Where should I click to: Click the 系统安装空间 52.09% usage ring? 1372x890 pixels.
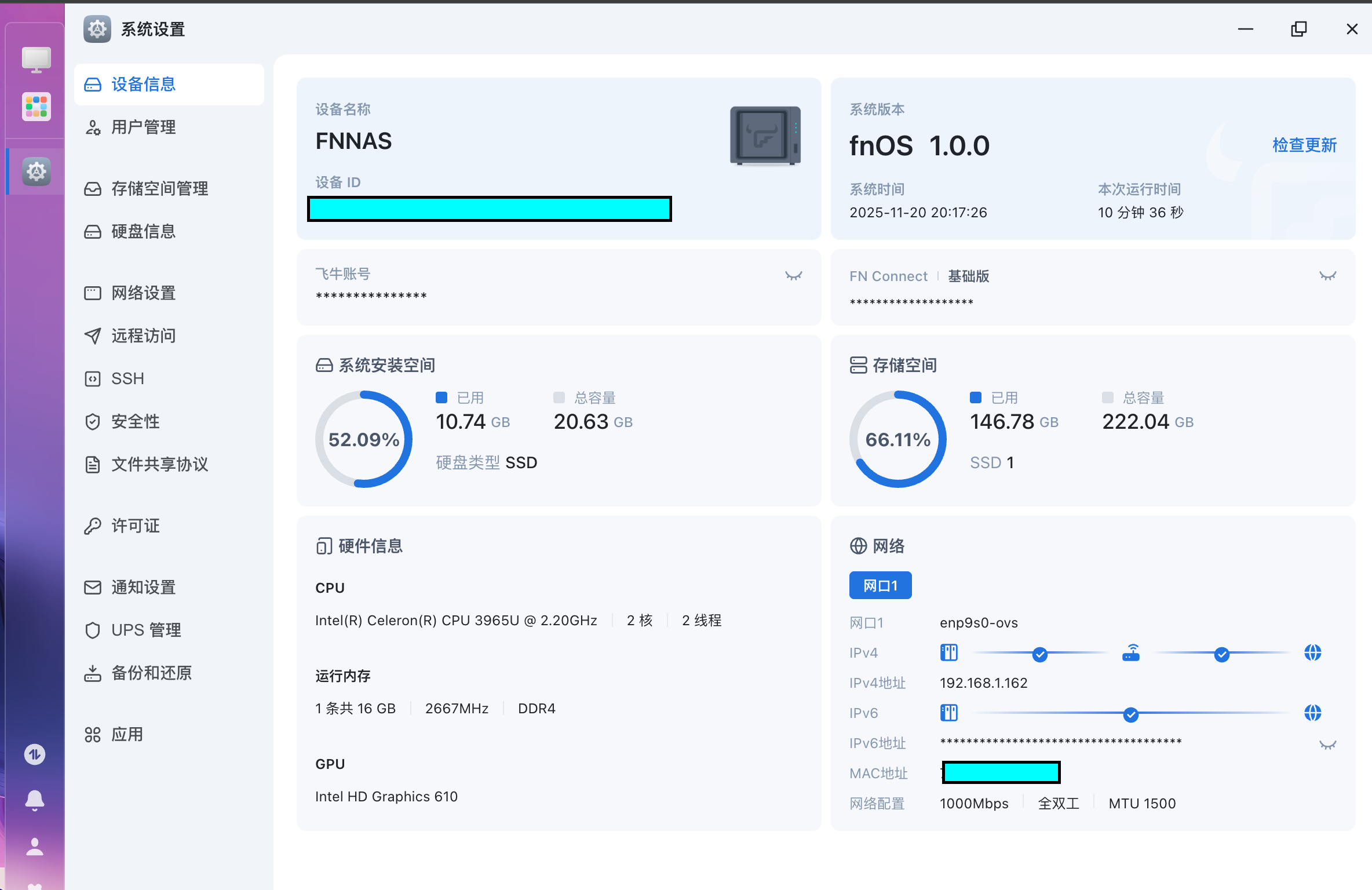click(x=363, y=439)
